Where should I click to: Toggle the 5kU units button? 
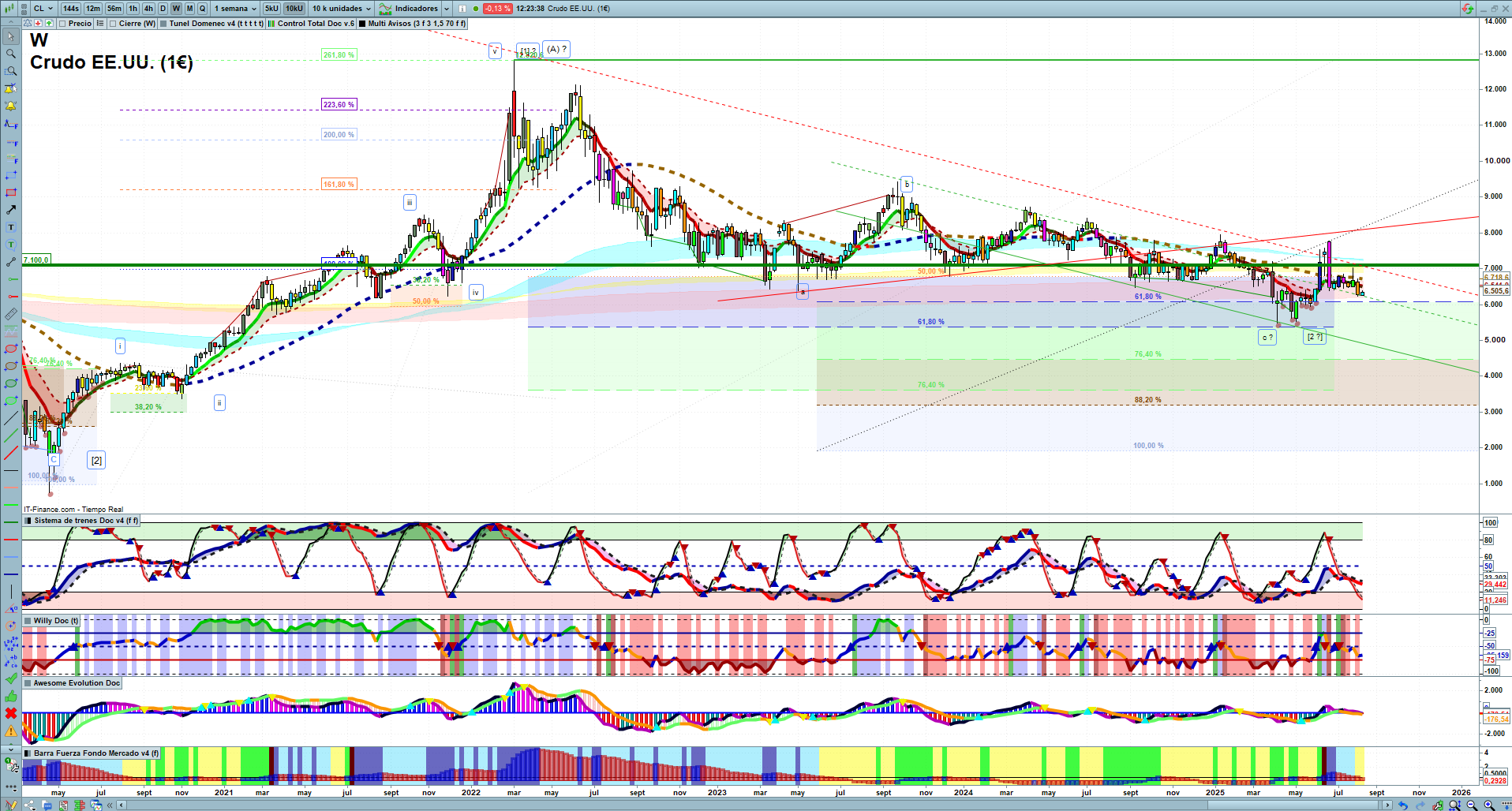click(x=271, y=9)
